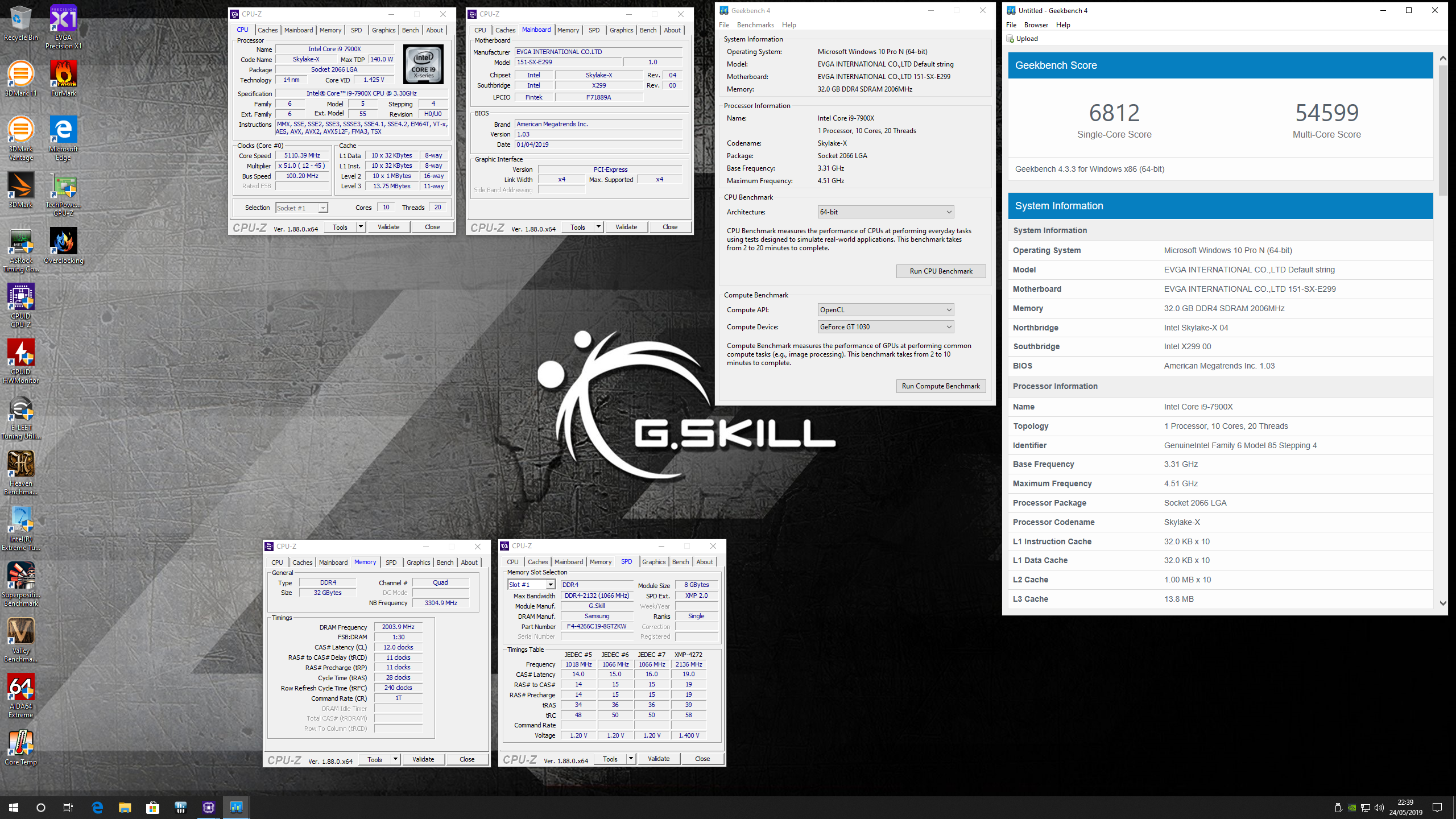Open Bench tab in CPU-Z CPU window
The width and height of the screenshot is (1456, 819).
tap(410, 30)
